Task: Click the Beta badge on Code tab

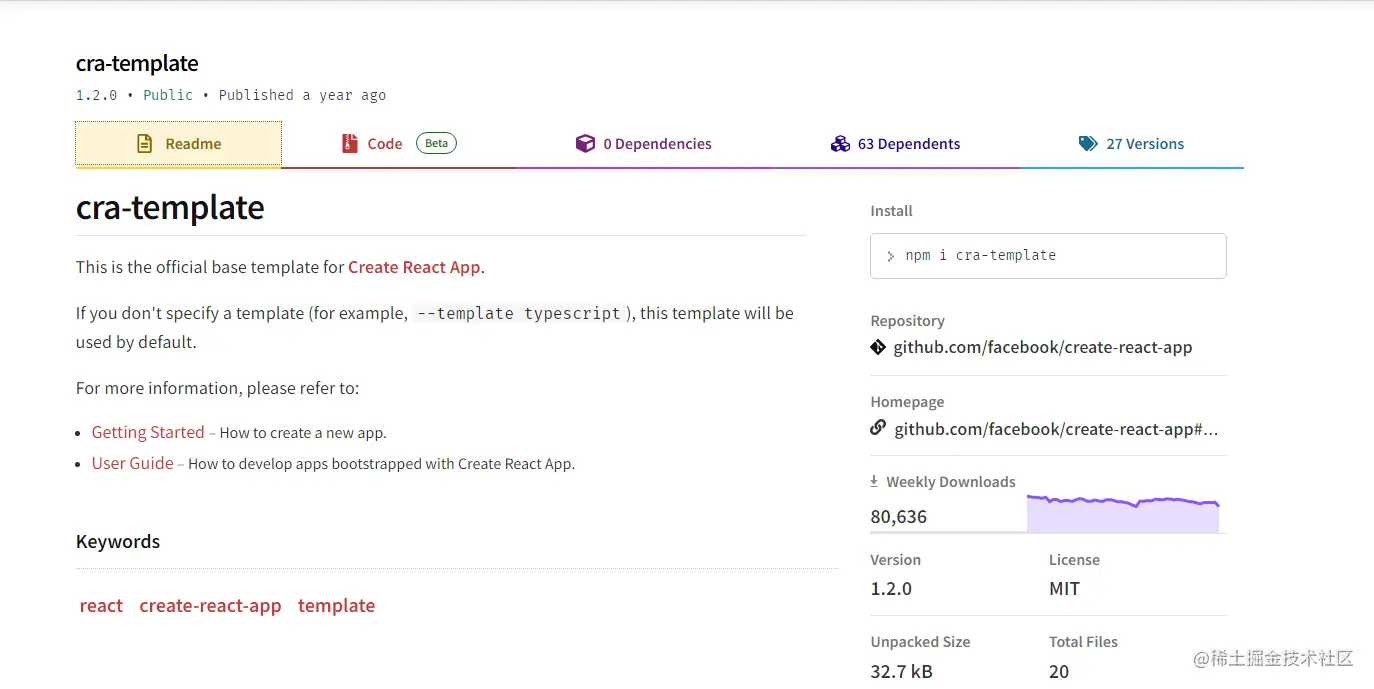Action: pyautogui.click(x=436, y=143)
